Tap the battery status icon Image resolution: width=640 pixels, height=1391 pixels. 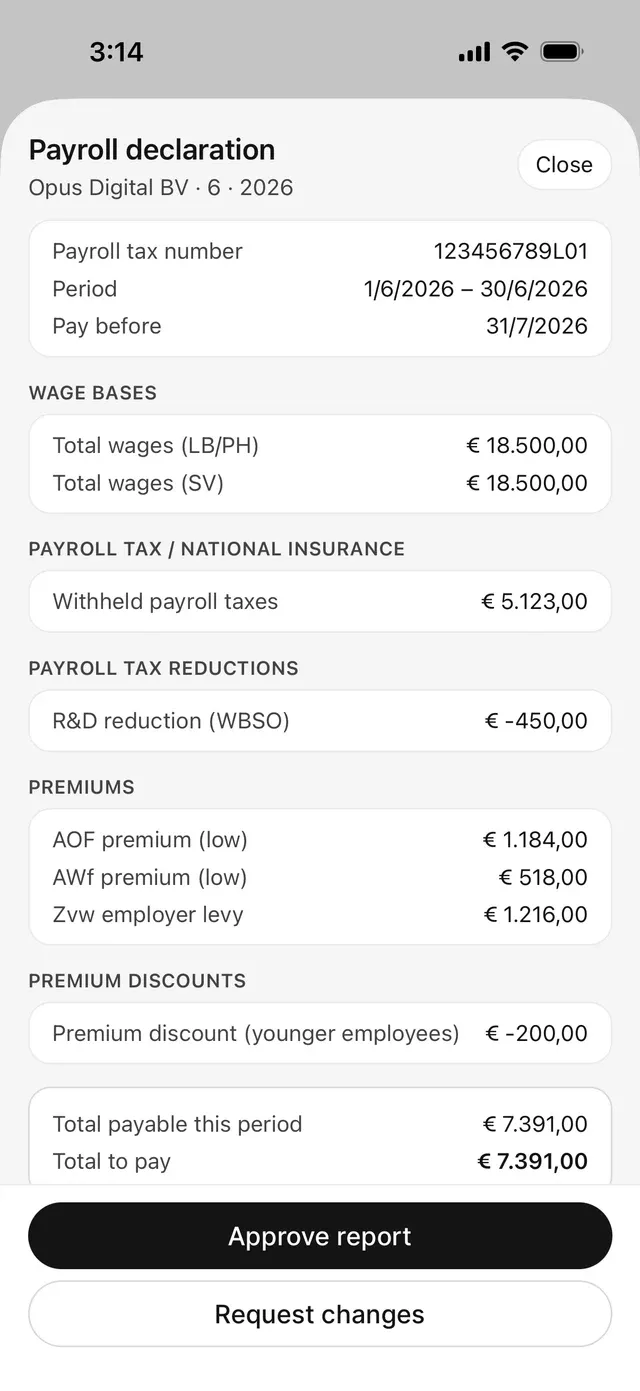(x=563, y=51)
